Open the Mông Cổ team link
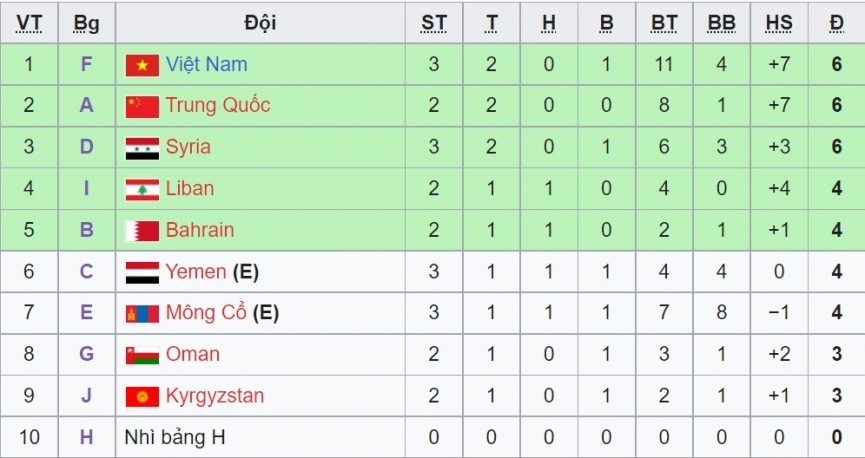 [x=206, y=312]
